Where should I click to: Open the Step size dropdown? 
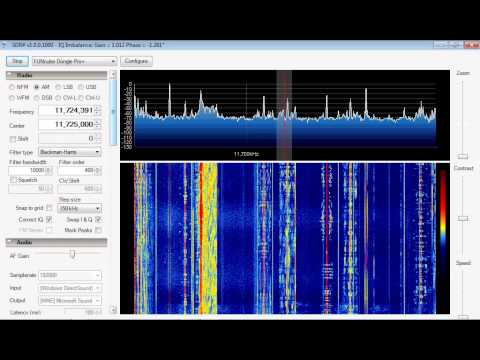(80, 209)
